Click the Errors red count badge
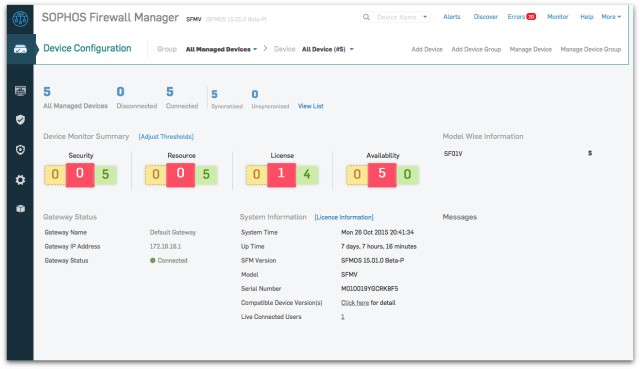Image resolution: width=640 pixels, height=369 pixels. point(531,17)
